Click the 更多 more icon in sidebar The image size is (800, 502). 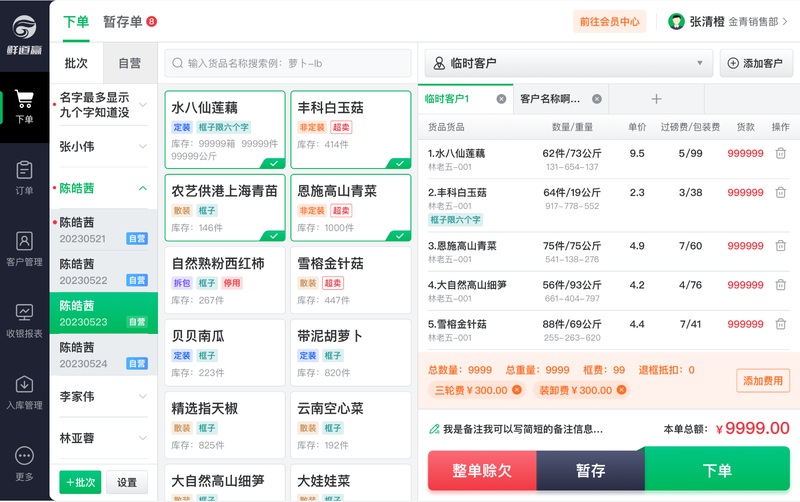tap(24, 464)
